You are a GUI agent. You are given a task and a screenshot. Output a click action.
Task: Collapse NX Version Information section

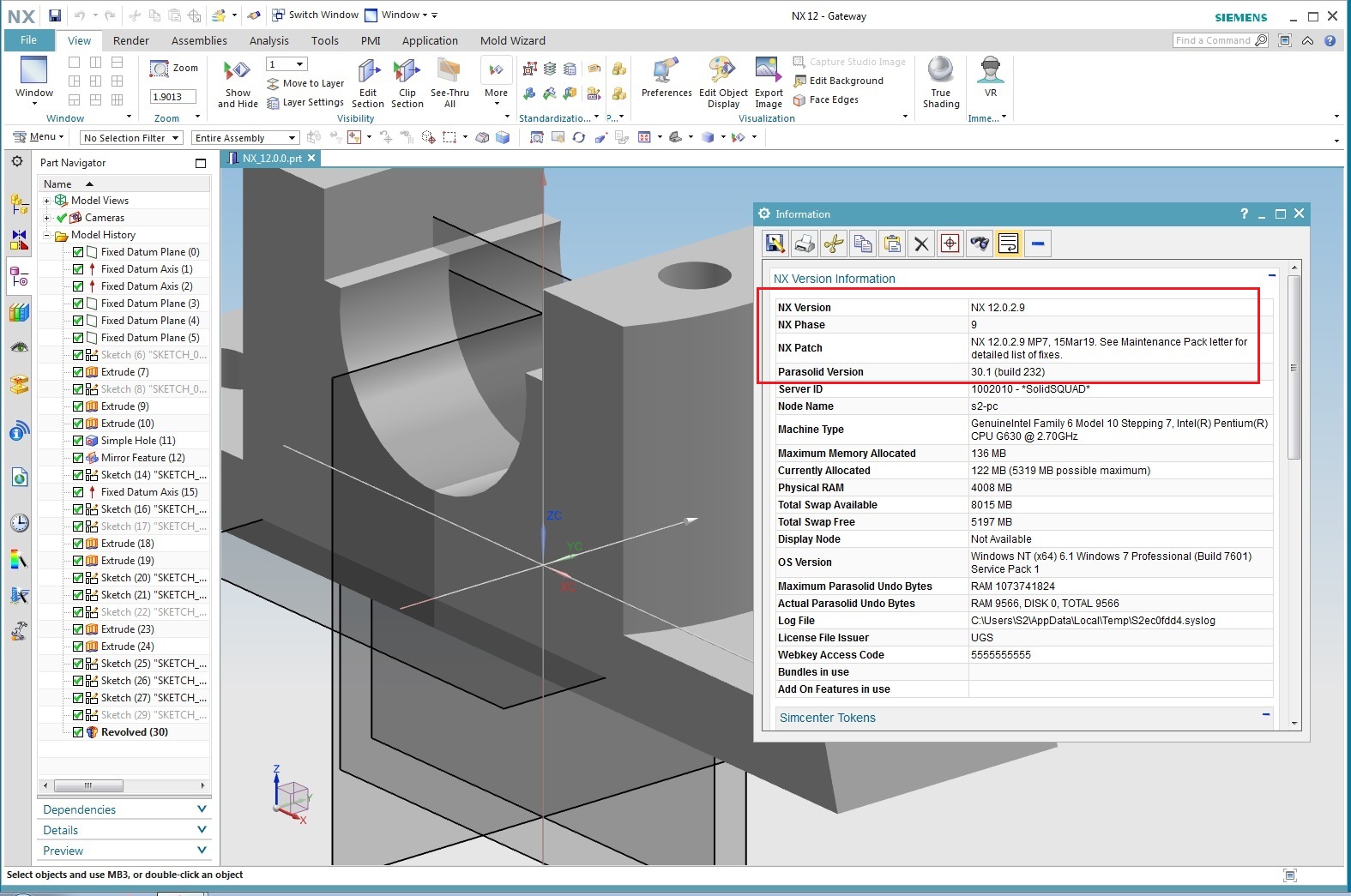point(1272,275)
